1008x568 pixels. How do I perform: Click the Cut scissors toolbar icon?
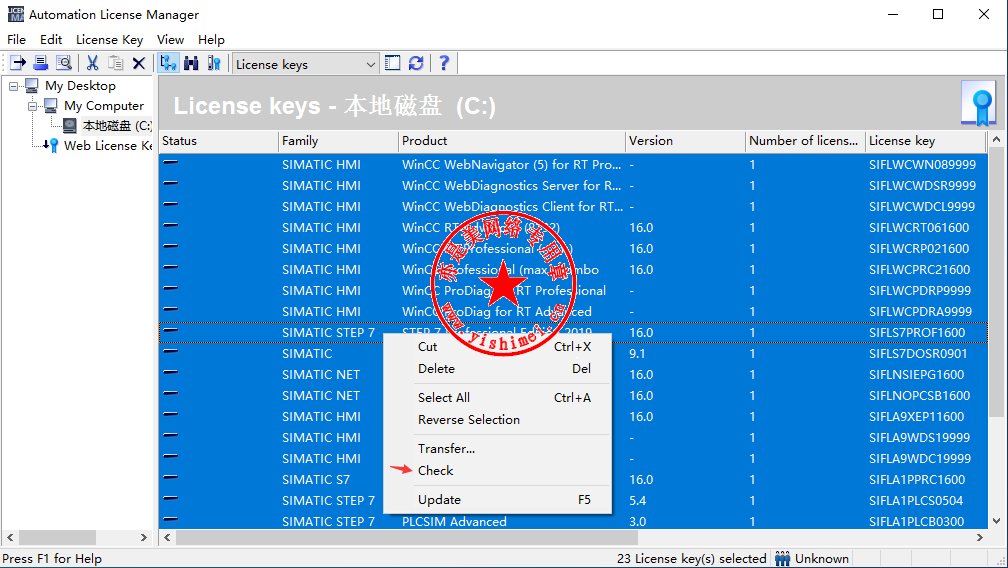point(93,63)
